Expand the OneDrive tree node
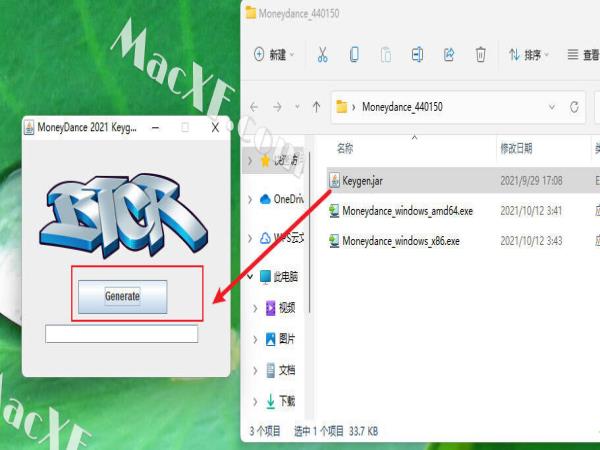Viewport: 600px width, 450px height. [250, 199]
